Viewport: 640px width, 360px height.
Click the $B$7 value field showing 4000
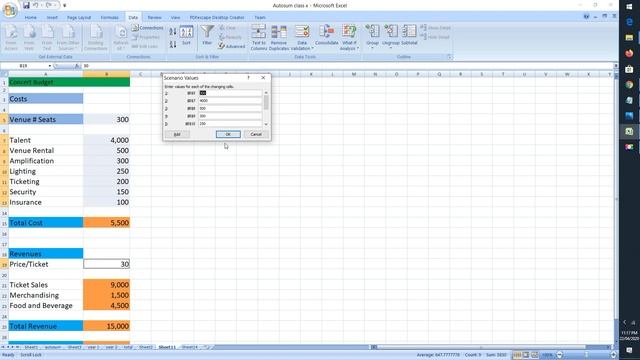[230, 100]
